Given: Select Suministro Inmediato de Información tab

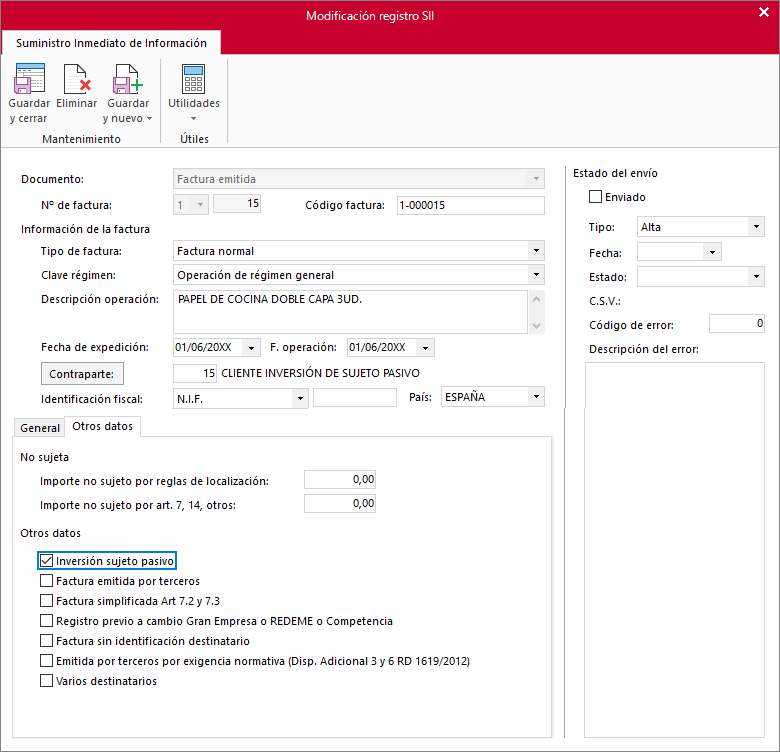Looking at the screenshot, I should 111,43.
